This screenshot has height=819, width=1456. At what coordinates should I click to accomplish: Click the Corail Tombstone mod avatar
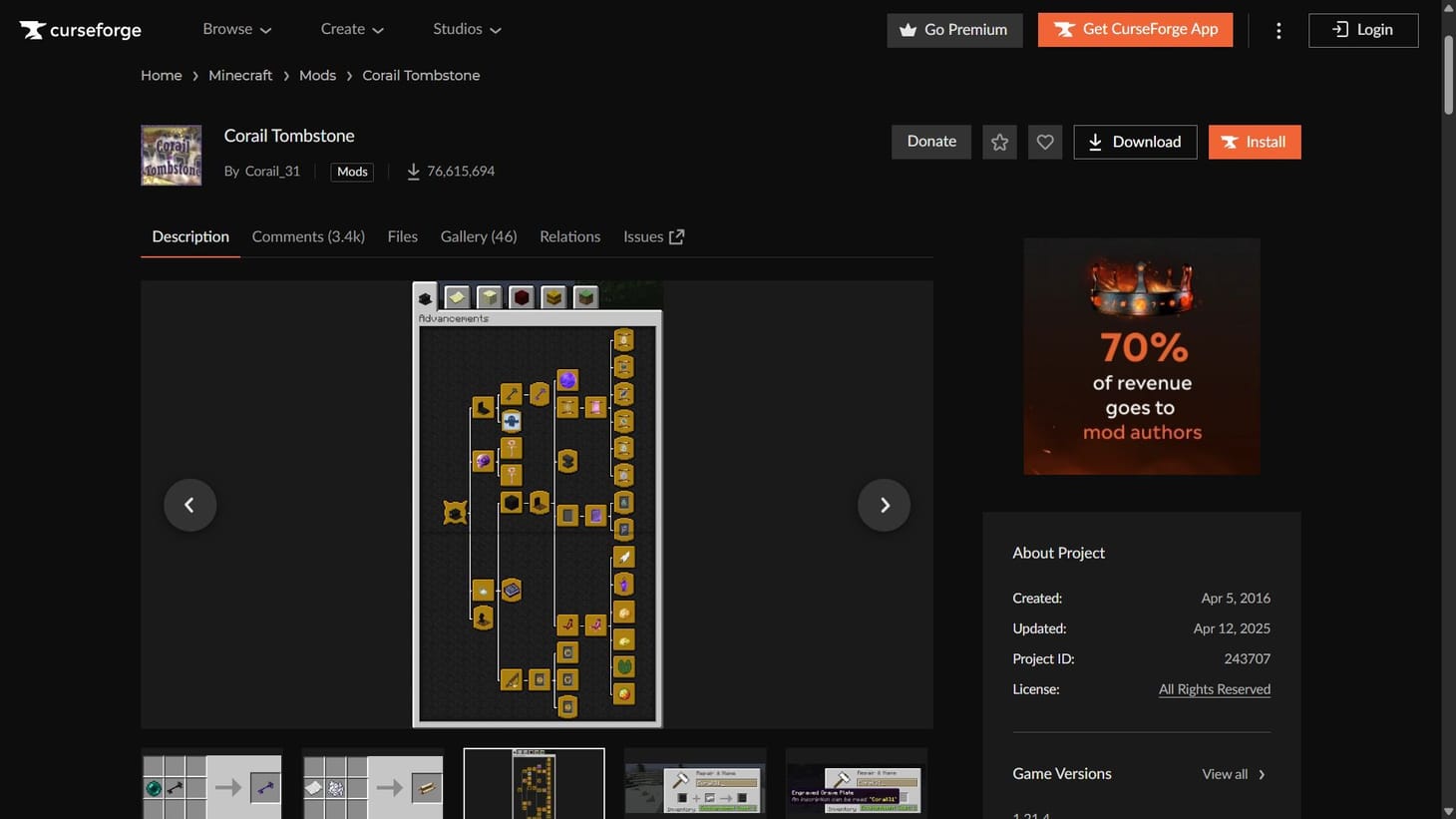pos(172,155)
